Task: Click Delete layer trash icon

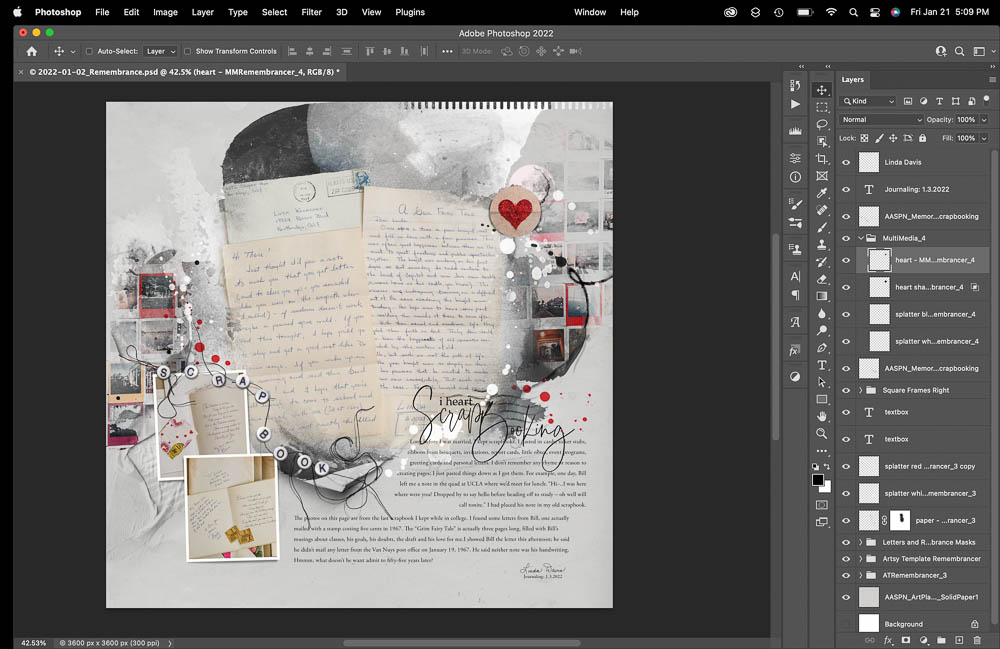Action: point(977,640)
